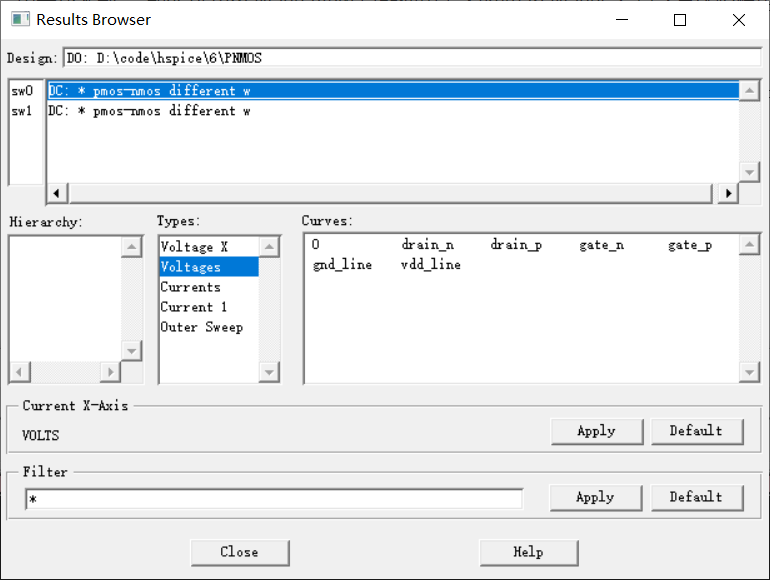Select the sw0 entry in the sweep list

click(22, 91)
